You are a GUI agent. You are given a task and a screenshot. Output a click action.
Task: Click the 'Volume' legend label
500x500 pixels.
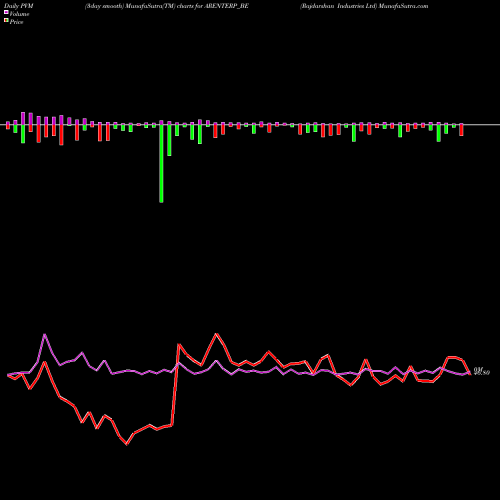(x=19, y=14)
